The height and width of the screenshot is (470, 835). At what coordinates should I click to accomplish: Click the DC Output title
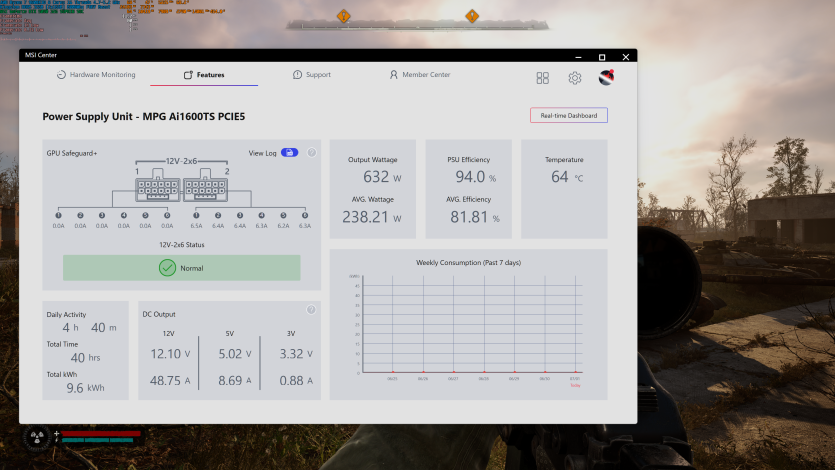coord(159,315)
